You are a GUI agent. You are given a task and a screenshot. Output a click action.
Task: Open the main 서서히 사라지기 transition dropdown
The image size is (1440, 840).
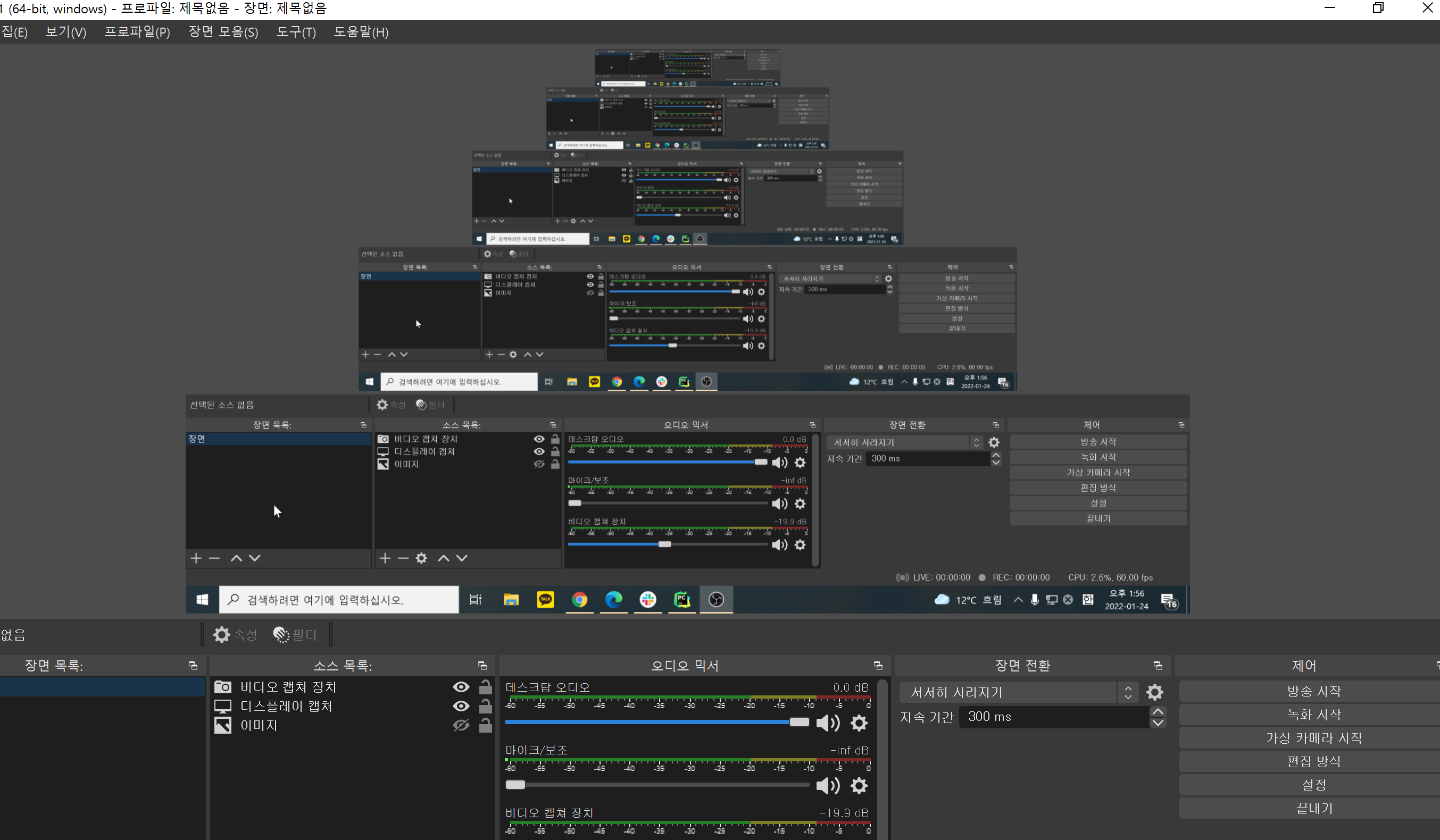coord(1017,692)
